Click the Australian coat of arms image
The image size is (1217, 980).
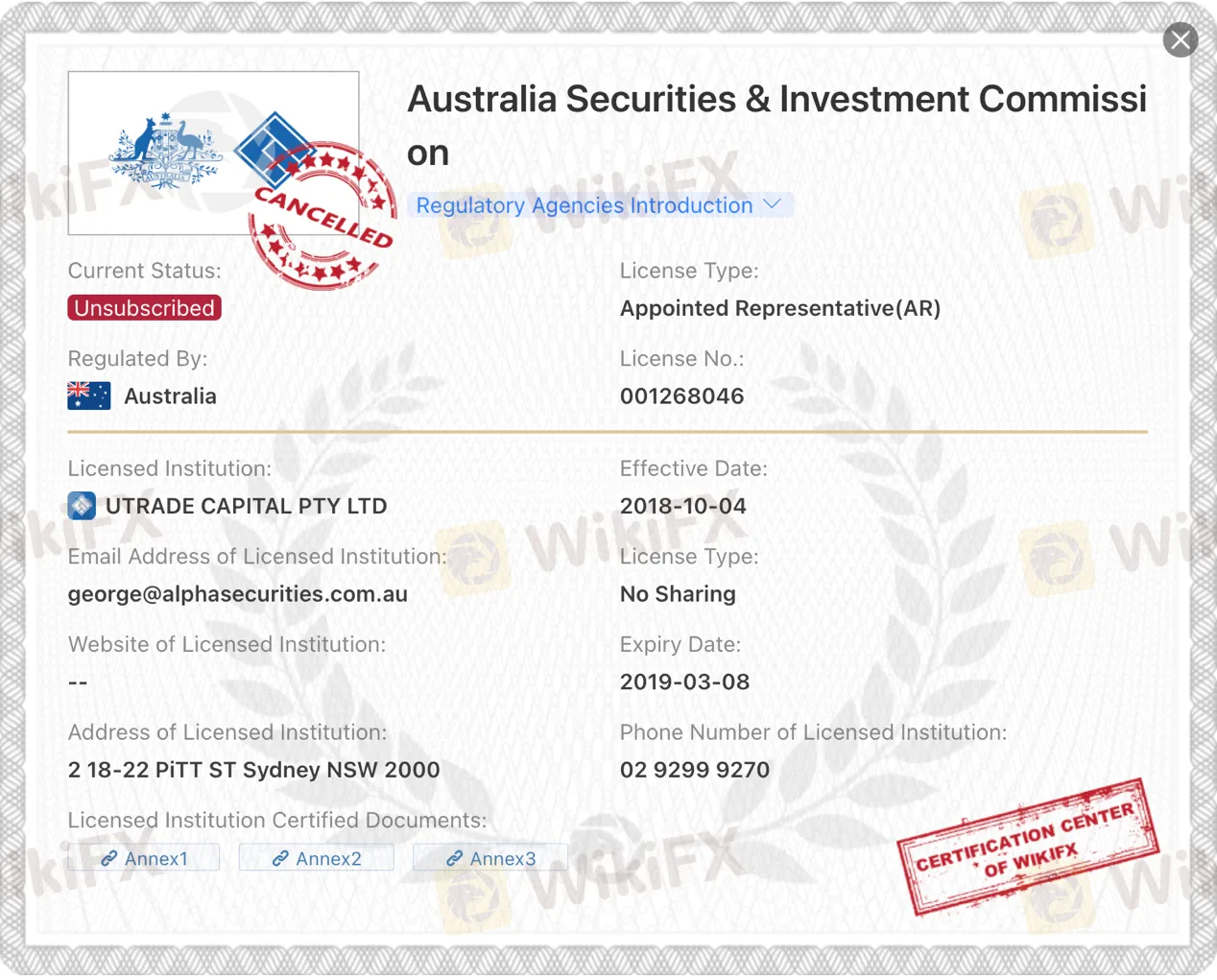(165, 152)
